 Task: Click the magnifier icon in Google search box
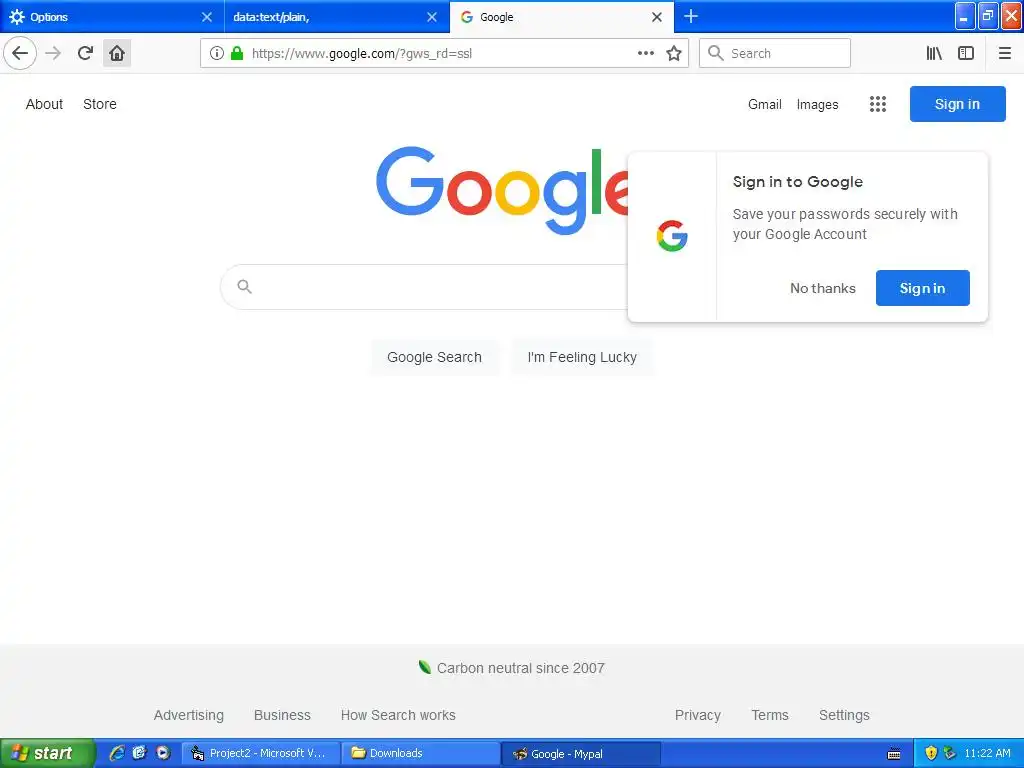pyautogui.click(x=244, y=286)
